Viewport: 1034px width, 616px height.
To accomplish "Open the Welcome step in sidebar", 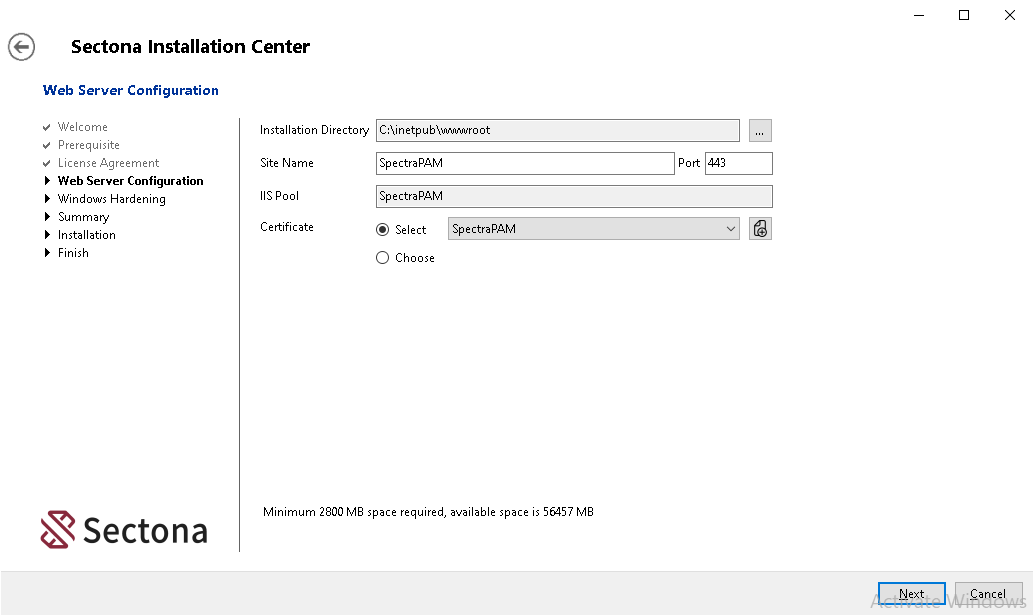I will point(82,127).
